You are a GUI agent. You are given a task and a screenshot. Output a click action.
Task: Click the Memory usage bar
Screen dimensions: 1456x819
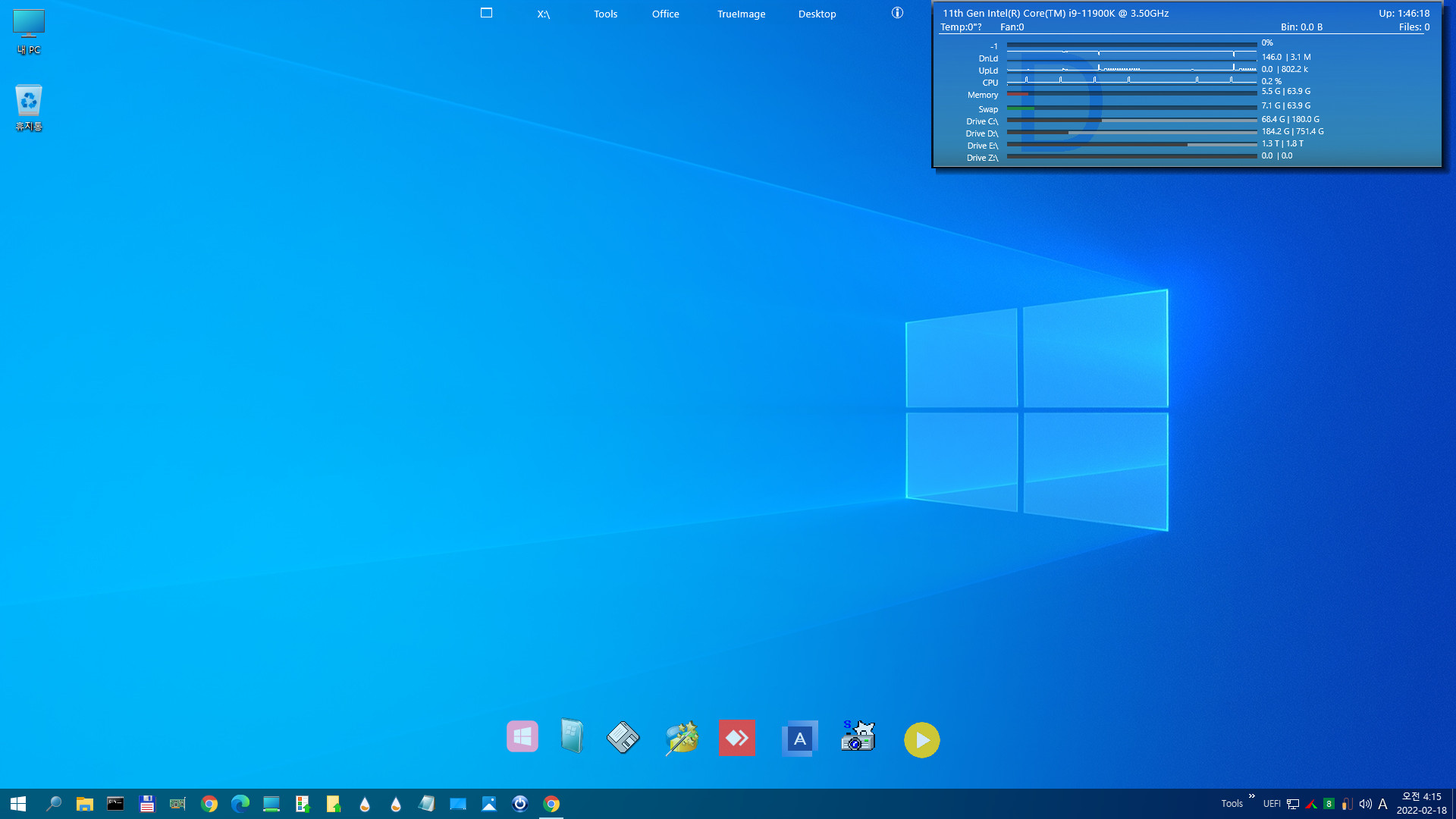[1131, 94]
